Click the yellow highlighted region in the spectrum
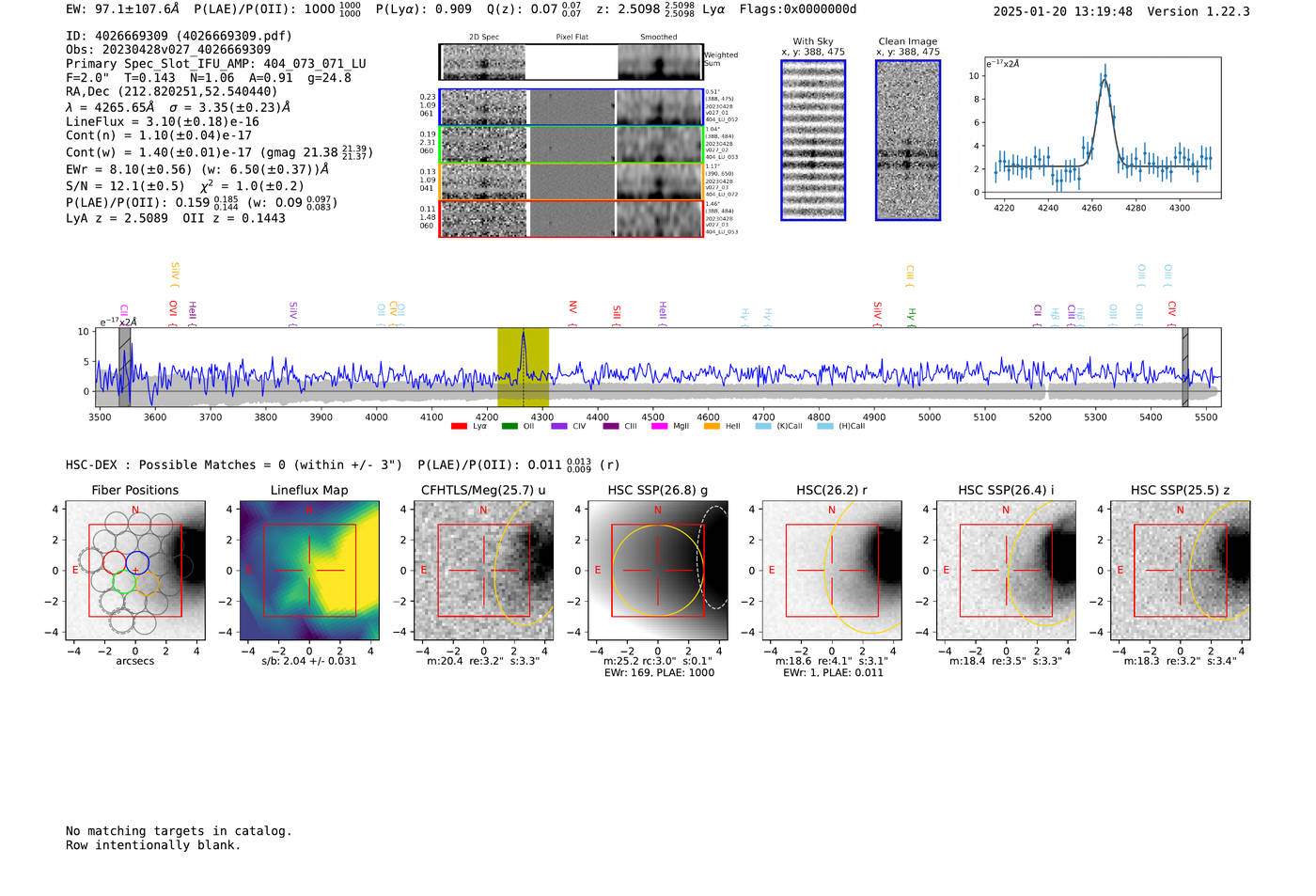 [x=523, y=368]
